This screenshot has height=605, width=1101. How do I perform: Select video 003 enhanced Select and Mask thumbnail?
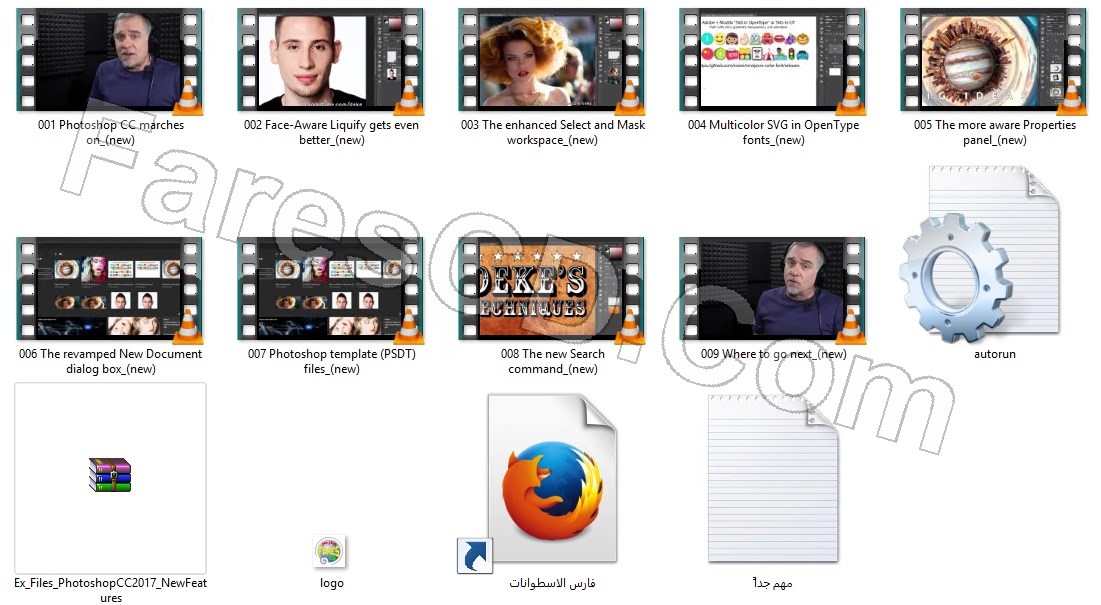[x=552, y=60]
